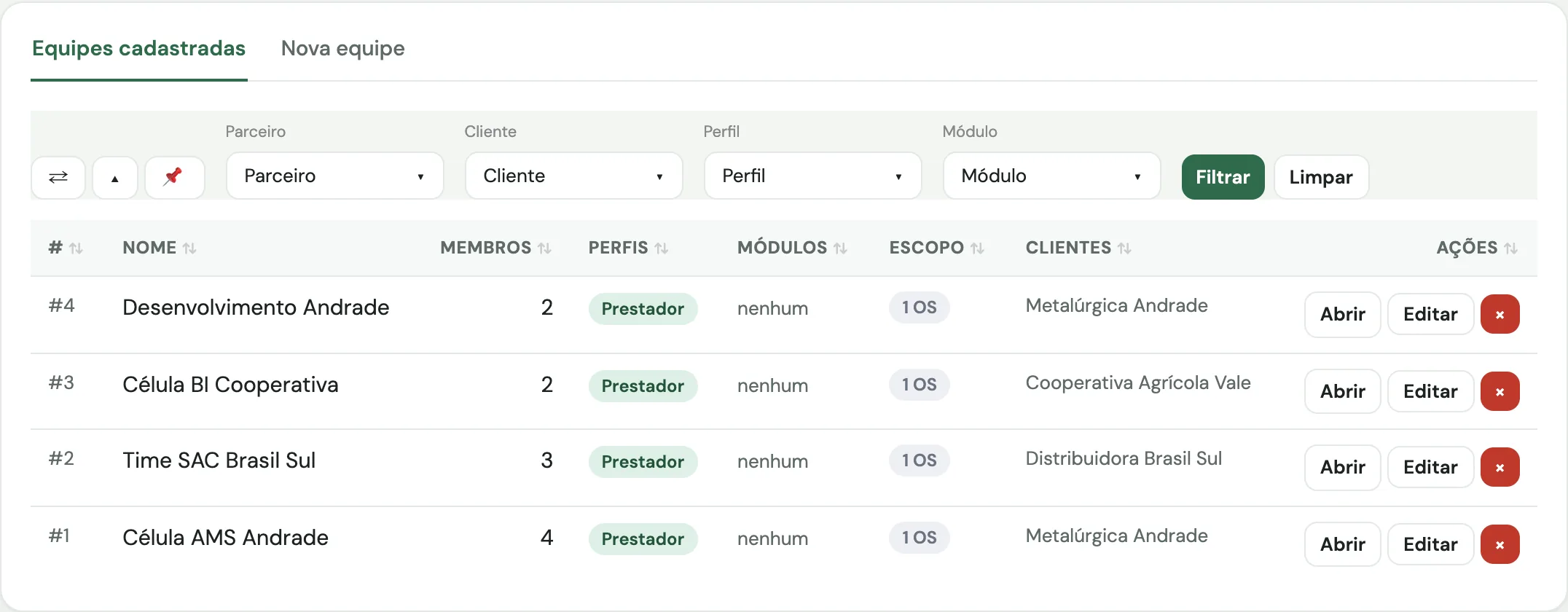Edit team Desenvolvimento Andrade

click(x=1431, y=315)
